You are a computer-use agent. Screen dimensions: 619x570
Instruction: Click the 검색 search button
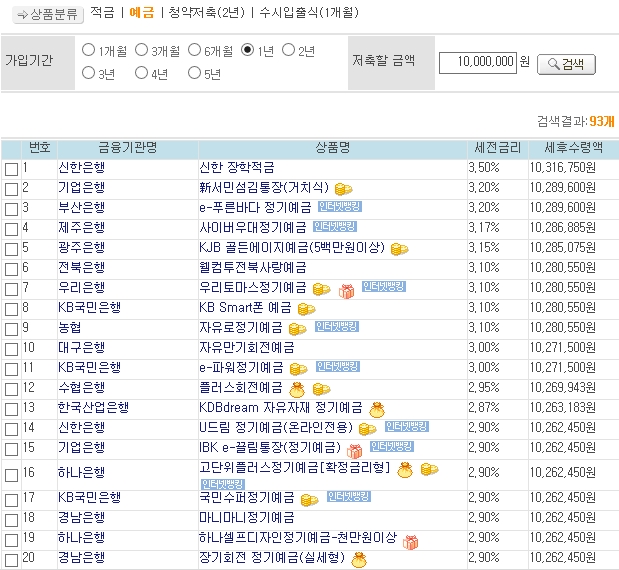click(566, 64)
